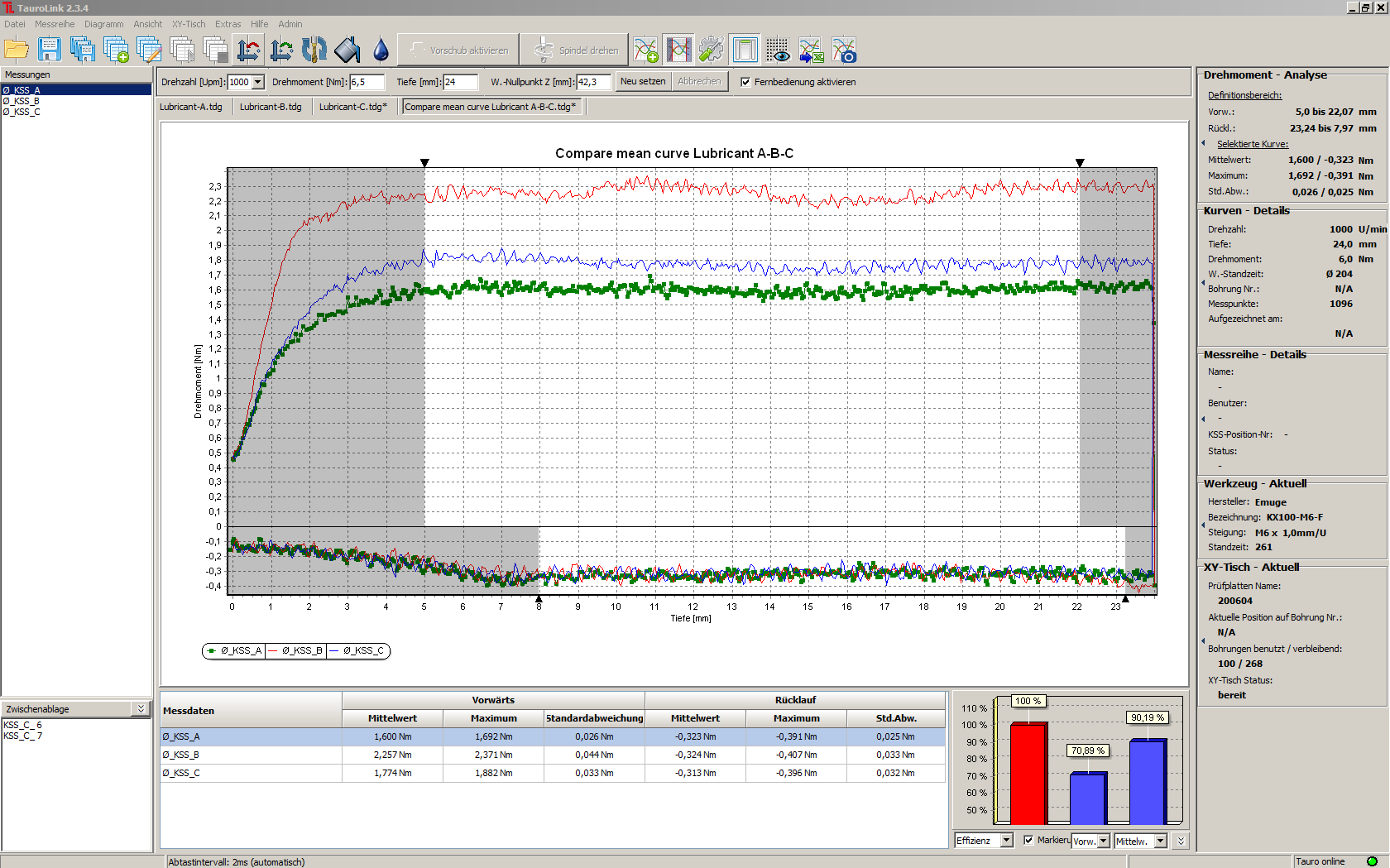Switch to the Lubricant-A.tdg tab

(x=191, y=107)
